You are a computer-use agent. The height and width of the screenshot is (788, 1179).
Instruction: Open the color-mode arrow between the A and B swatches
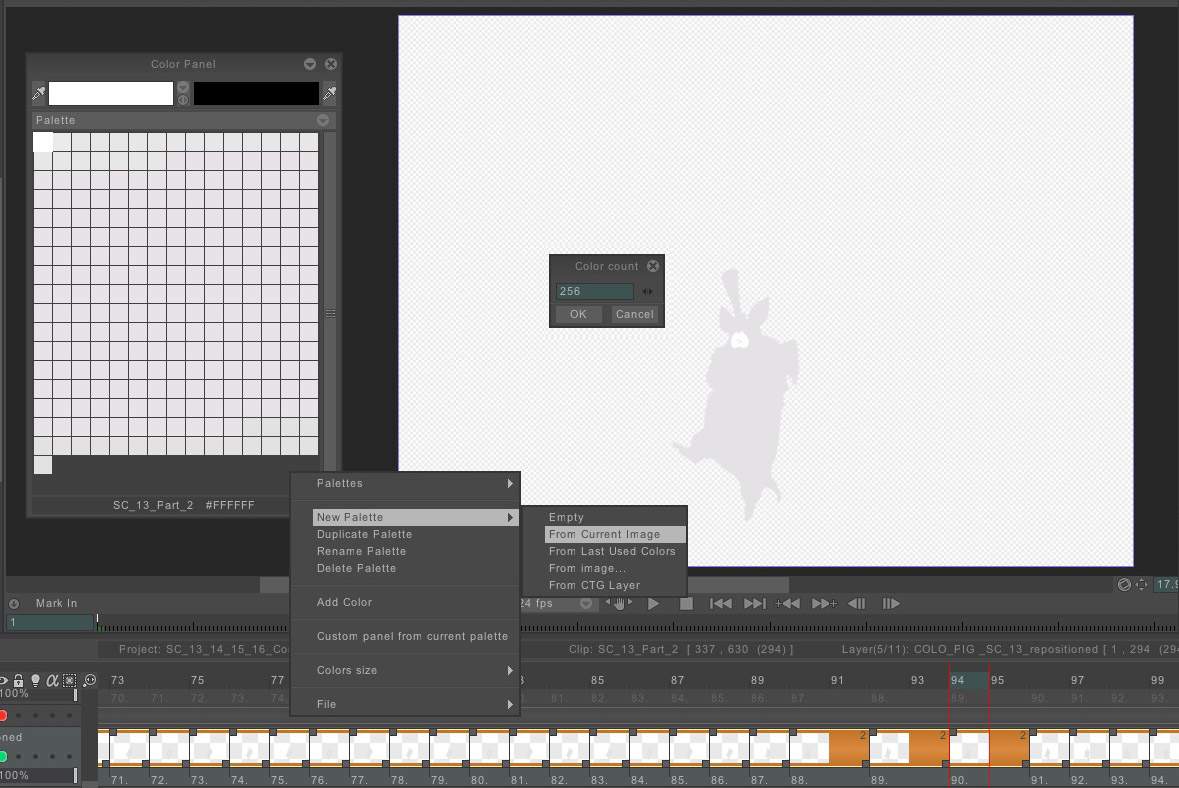183,87
